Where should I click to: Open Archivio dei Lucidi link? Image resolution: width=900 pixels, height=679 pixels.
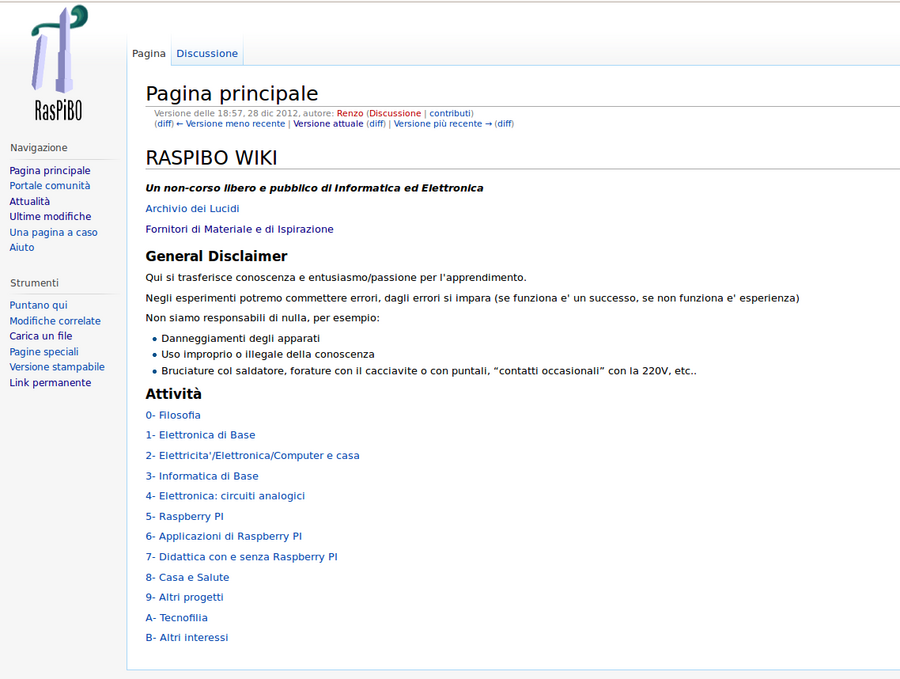tap(192, 209)
